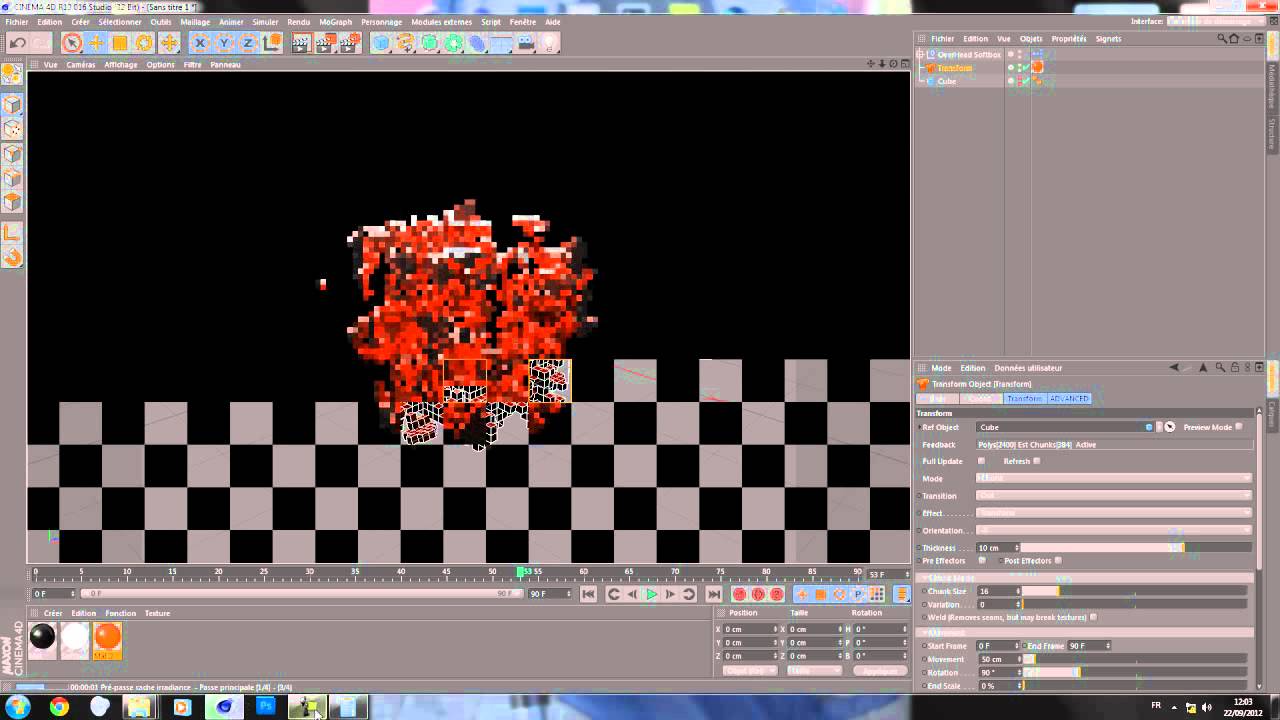Click the record active objects button
Viewport: 1280px width, 720px height.
coord(740,594)
